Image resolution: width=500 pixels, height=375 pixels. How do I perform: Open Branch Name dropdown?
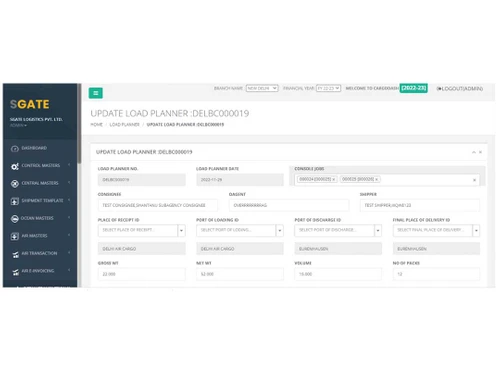(262, 88)
